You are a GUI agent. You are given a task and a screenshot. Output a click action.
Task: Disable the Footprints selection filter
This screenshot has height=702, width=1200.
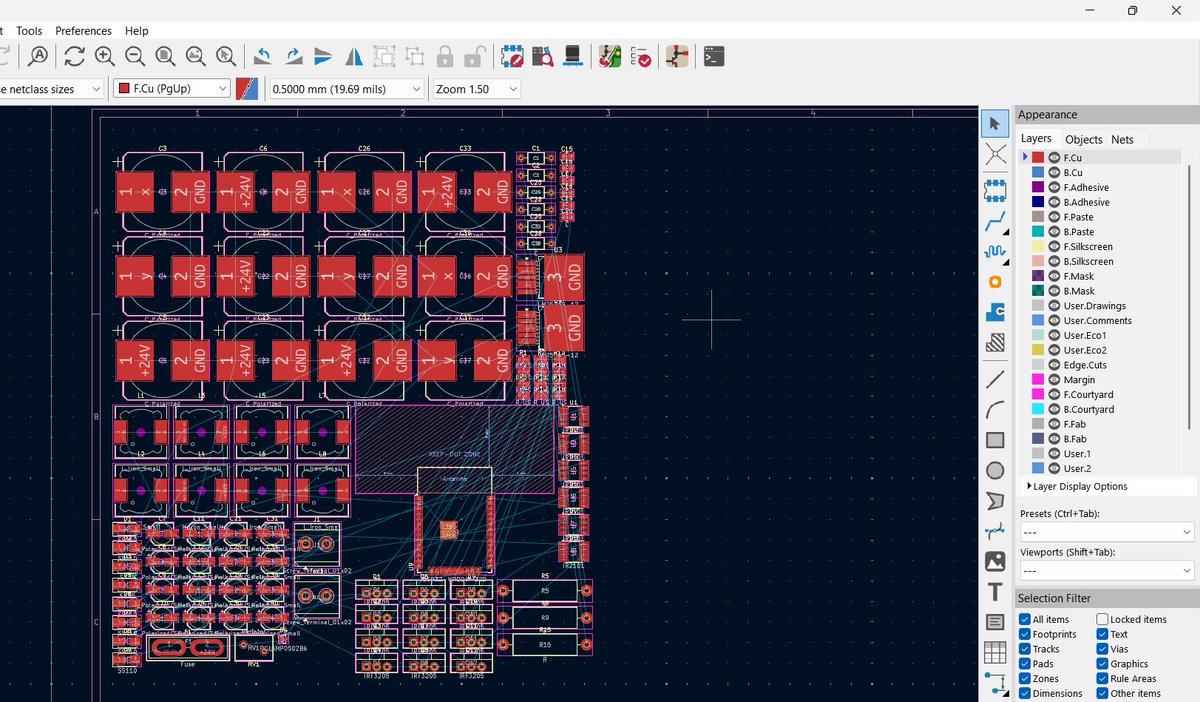tap(1023, 633)
